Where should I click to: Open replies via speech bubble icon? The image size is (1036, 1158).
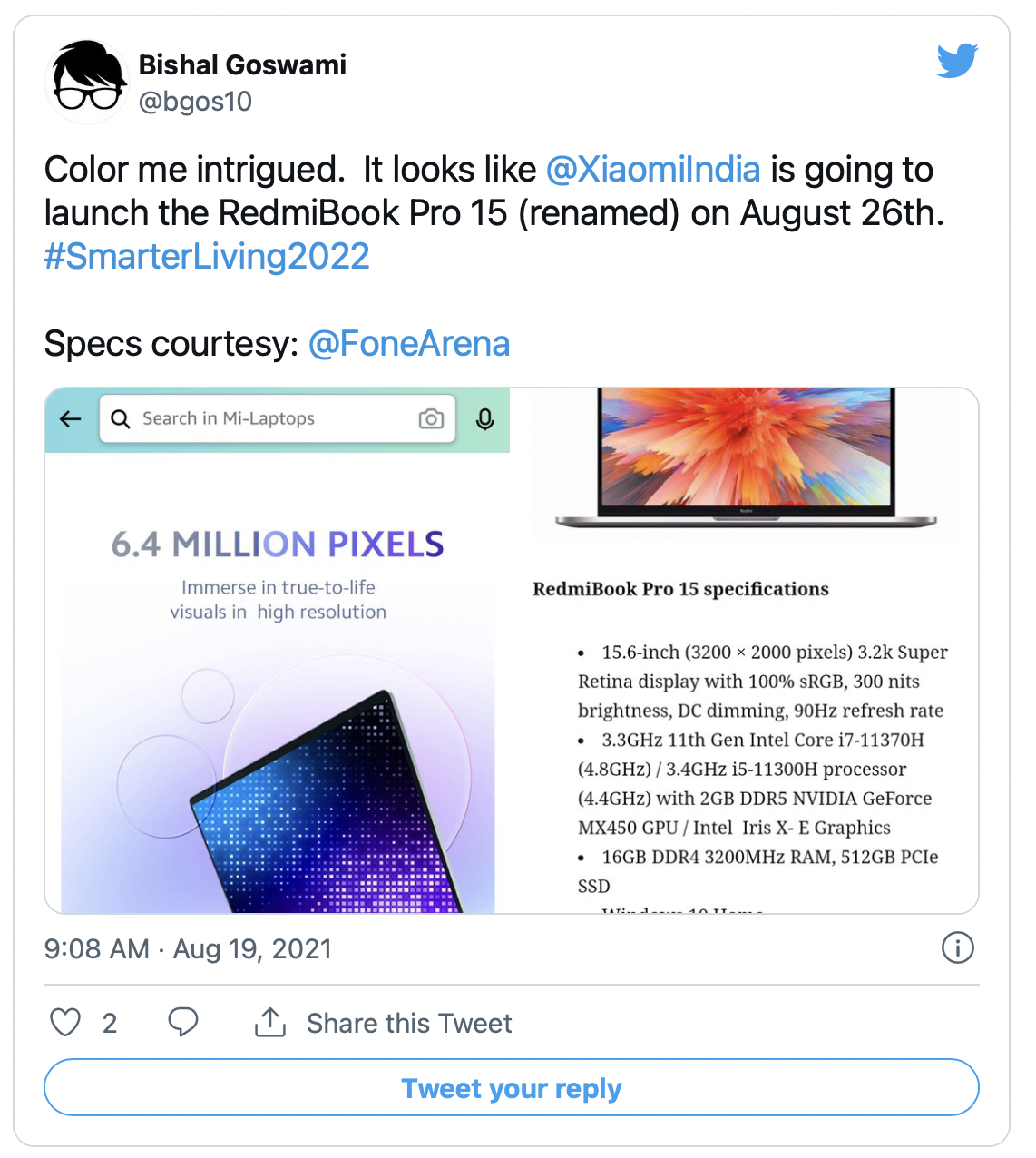coord(183,1023)
